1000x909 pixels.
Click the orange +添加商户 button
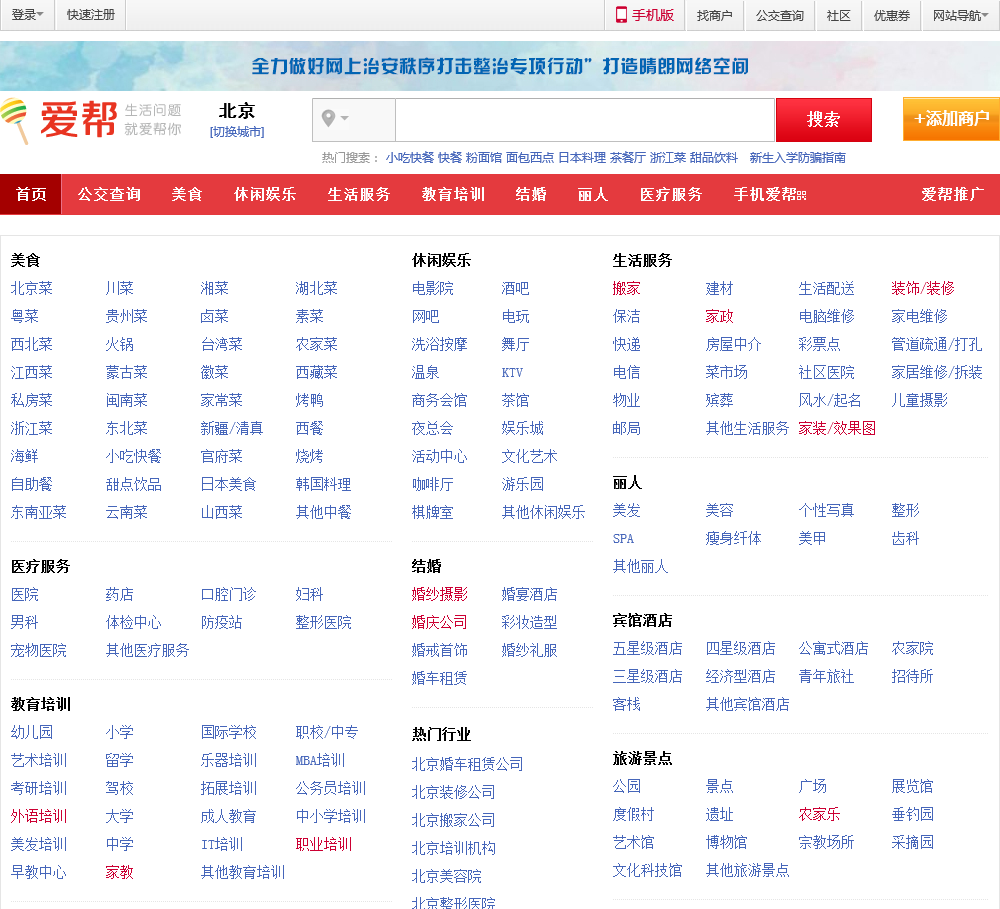[951, 119]
